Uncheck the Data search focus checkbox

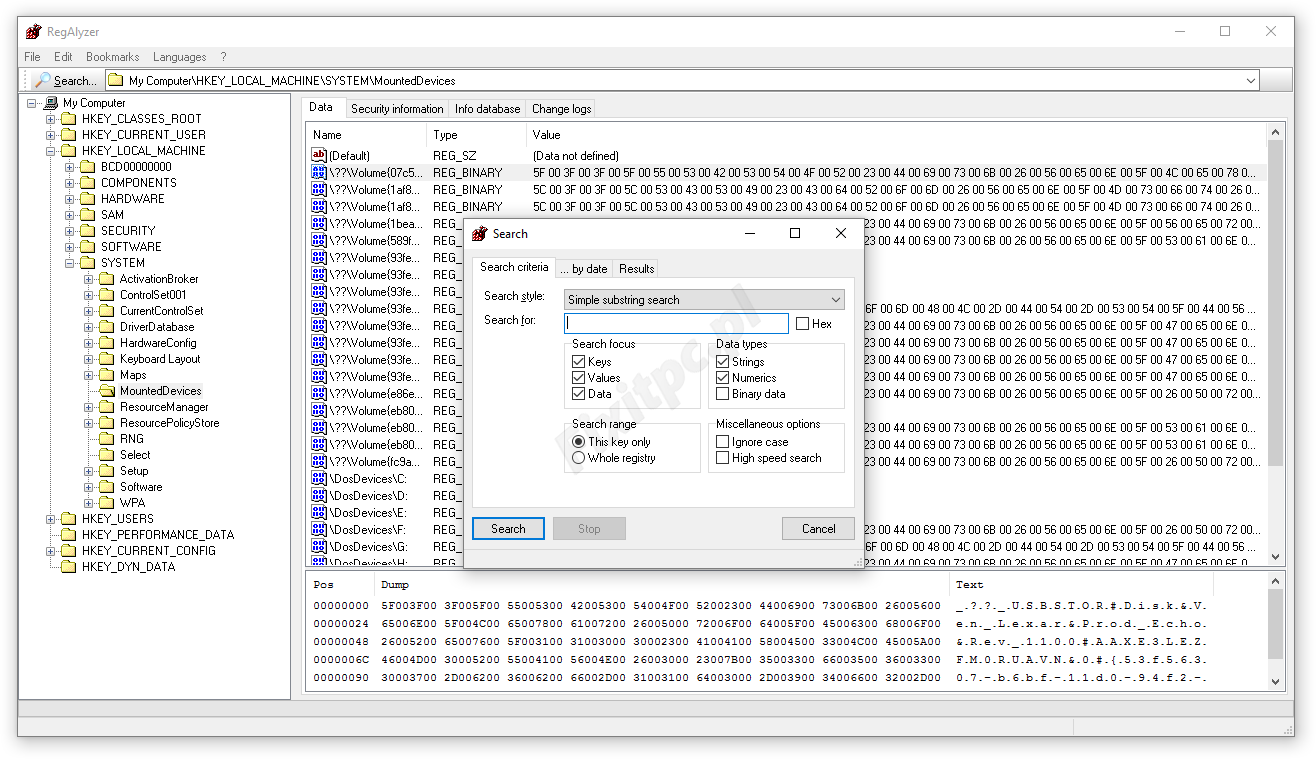tap(578, 394)
